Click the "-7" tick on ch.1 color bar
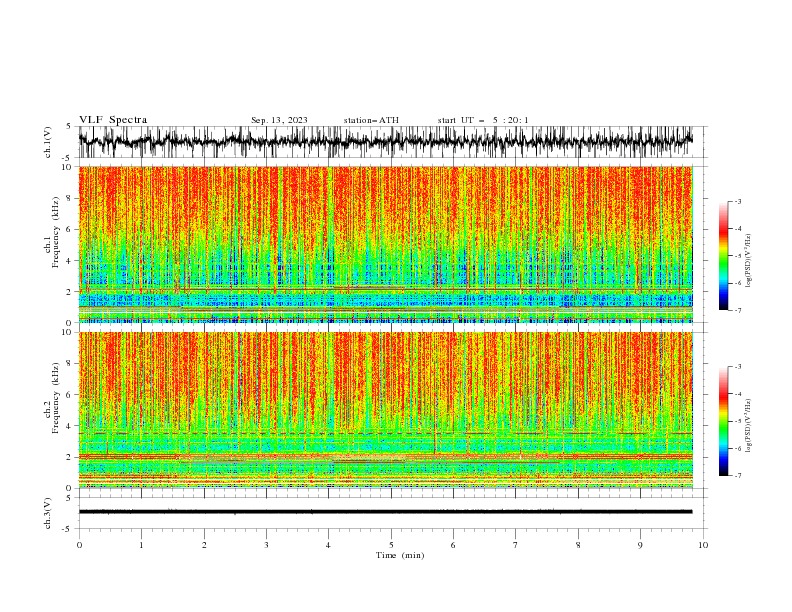The width and height of the screenshot is (792, 612). [738, 310]
